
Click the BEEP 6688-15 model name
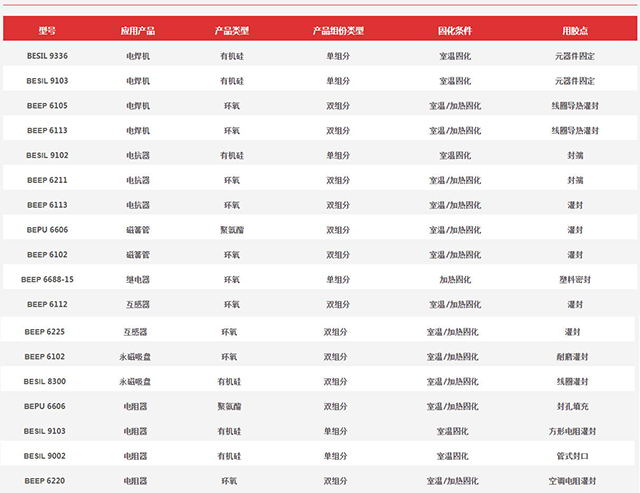coord(47,279)
